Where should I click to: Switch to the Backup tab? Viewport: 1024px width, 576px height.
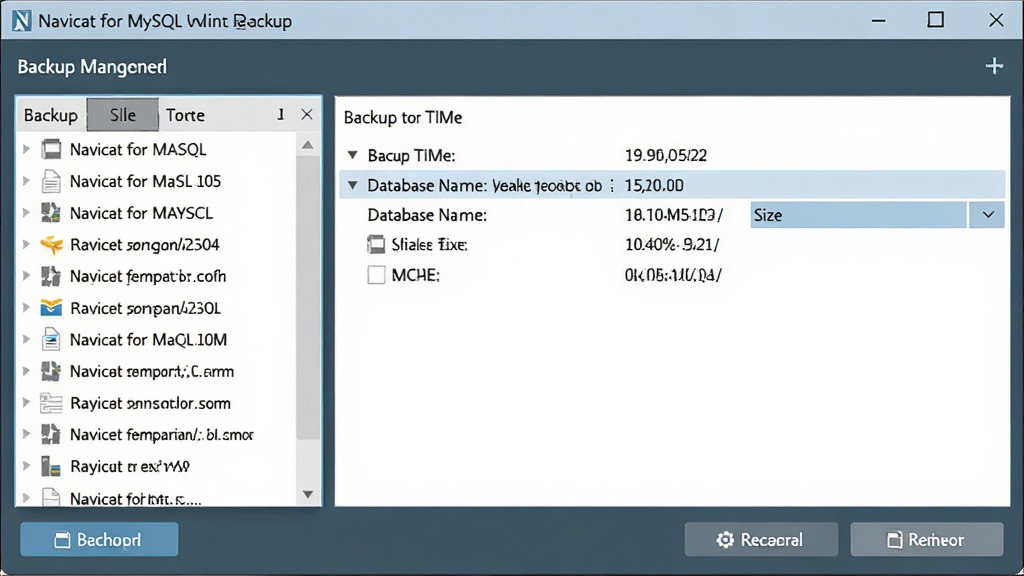pyautogui.click(x=51, y=115)
